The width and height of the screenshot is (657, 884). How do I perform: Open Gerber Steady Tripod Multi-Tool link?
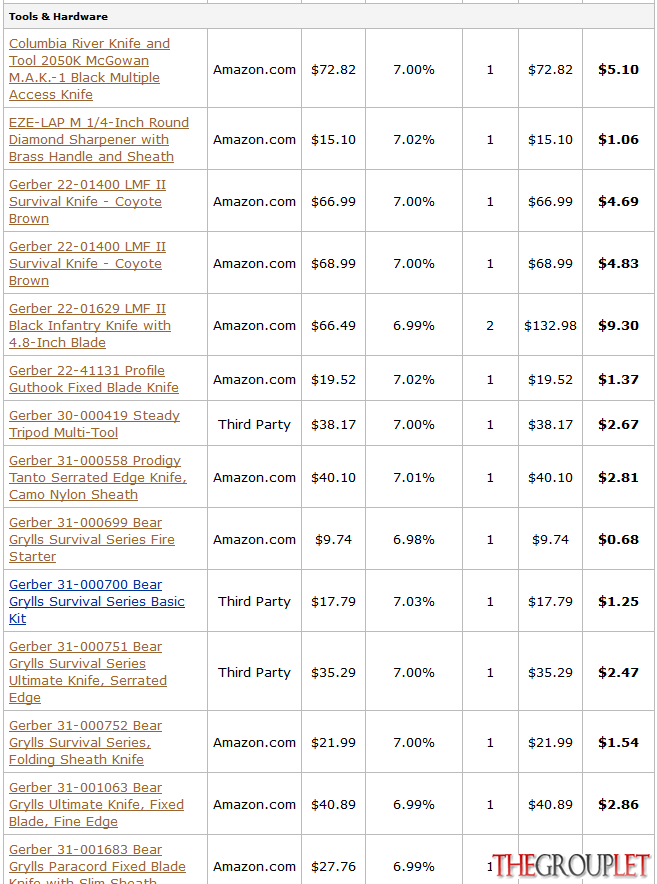coord(94,424)
